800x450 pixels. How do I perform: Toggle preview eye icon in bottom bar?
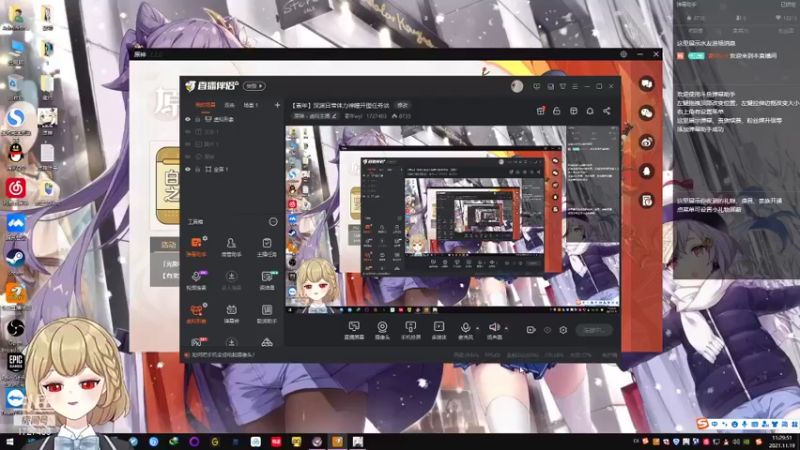[547, 330]
